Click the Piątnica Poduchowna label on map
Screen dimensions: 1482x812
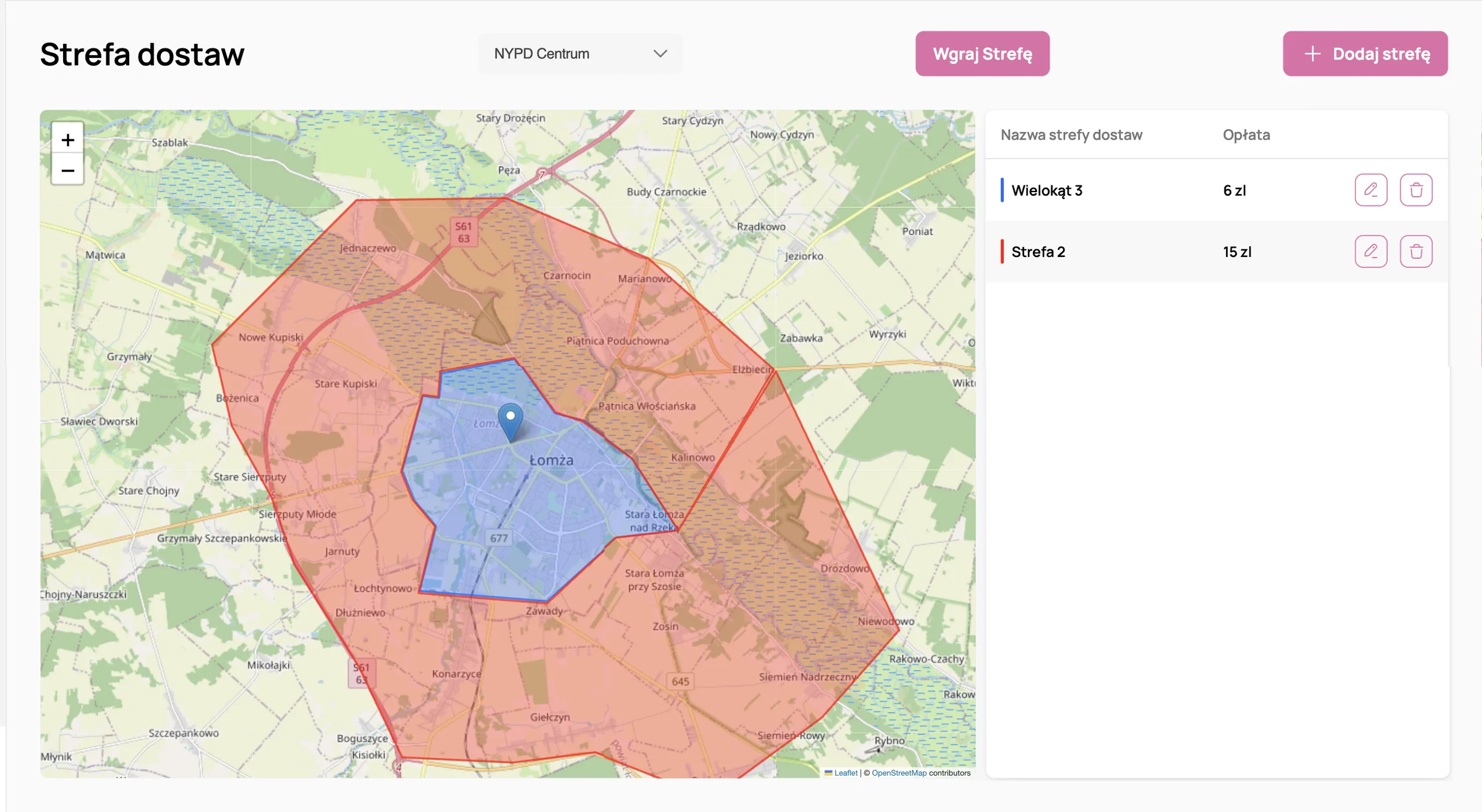tap(617, 341)
